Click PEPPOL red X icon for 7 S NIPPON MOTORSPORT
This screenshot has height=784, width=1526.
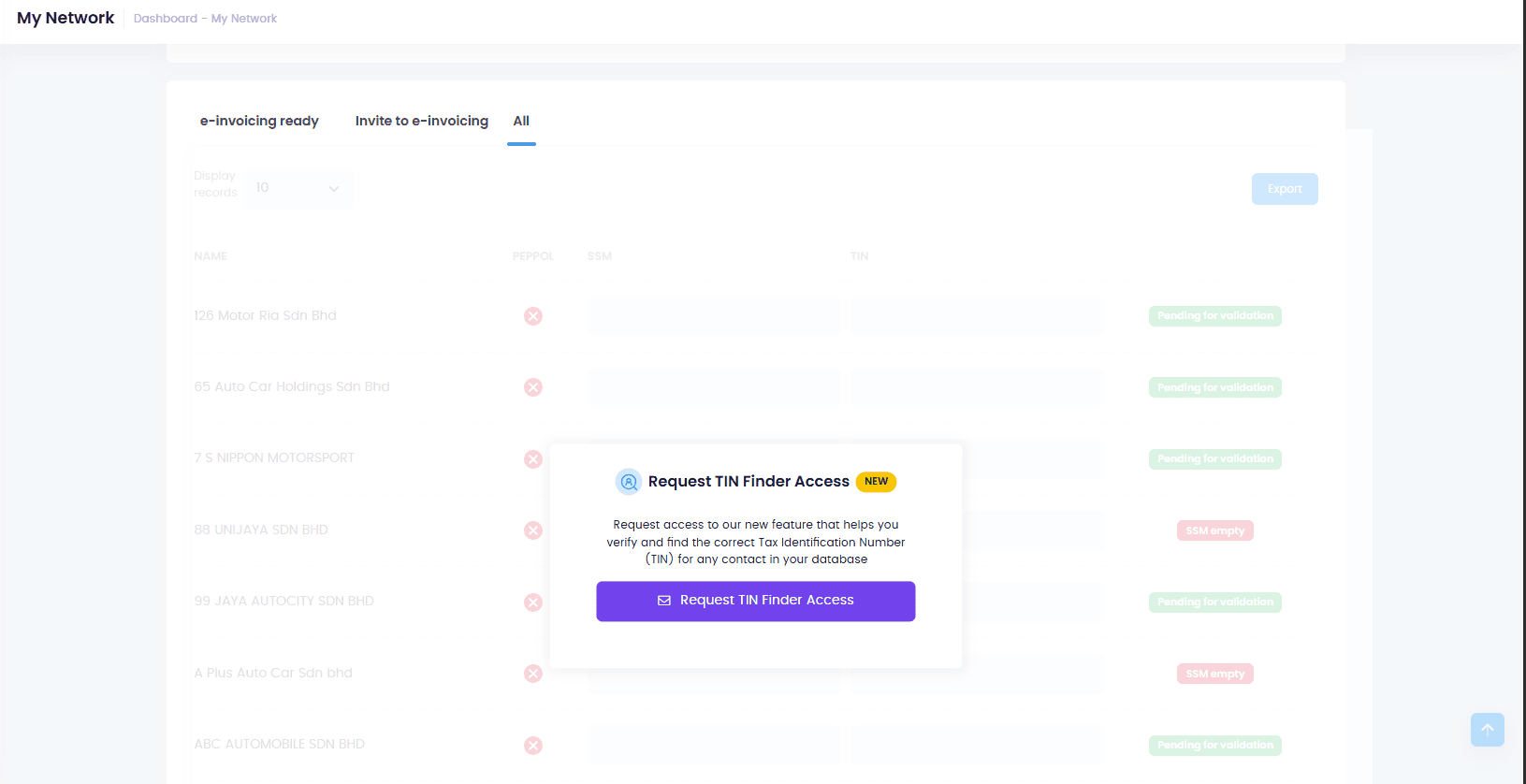coord(533,459)
